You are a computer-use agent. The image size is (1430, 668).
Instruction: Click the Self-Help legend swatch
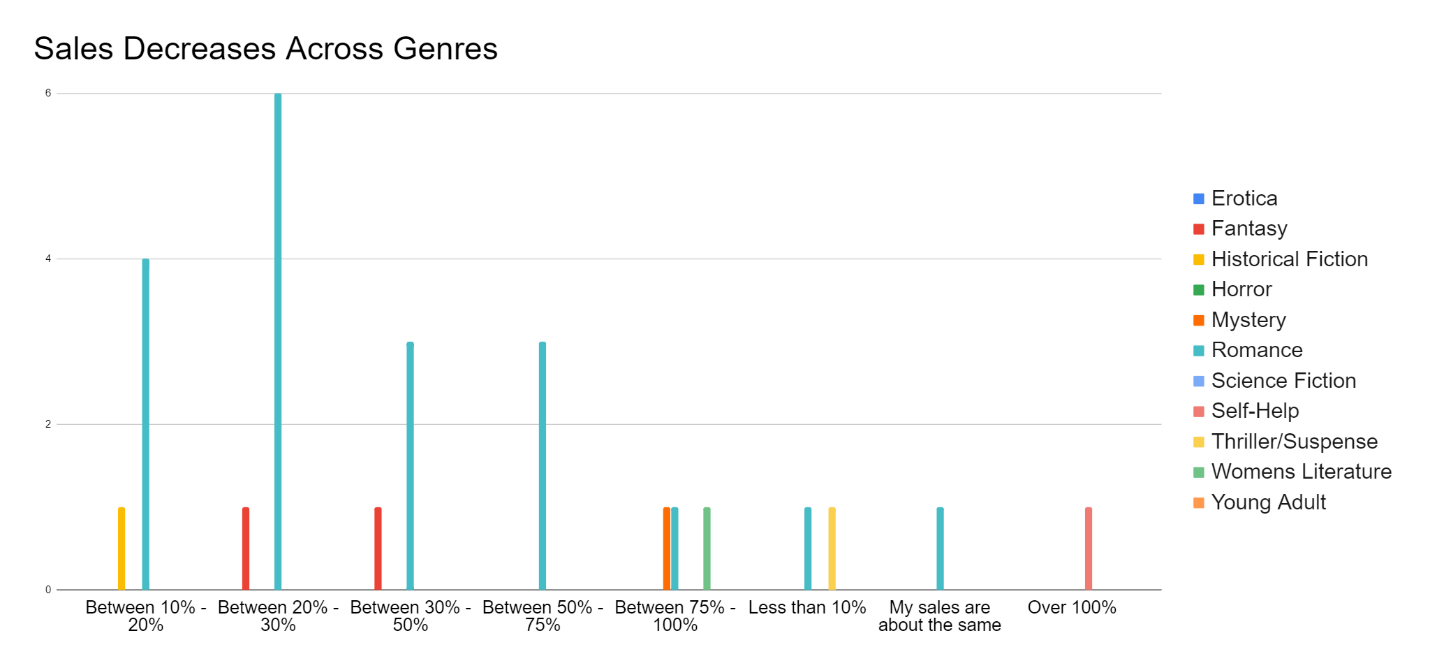(1198, 411)
